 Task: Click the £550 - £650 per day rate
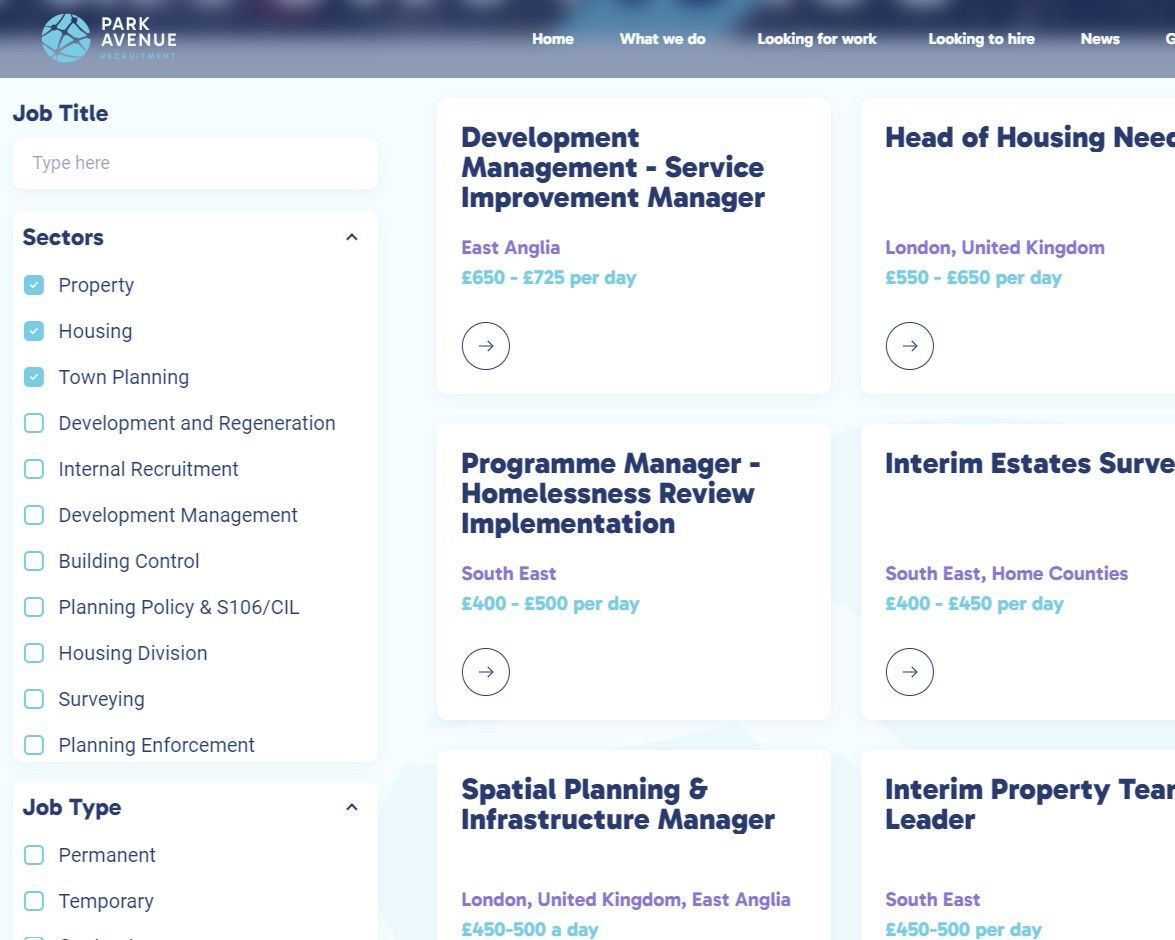point(973,278)
